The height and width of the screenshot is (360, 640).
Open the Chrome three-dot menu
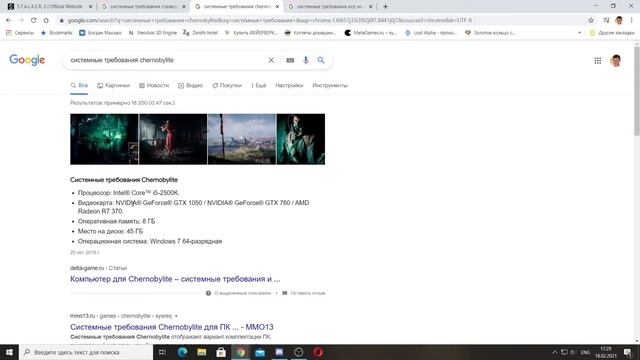coord(631,20)
